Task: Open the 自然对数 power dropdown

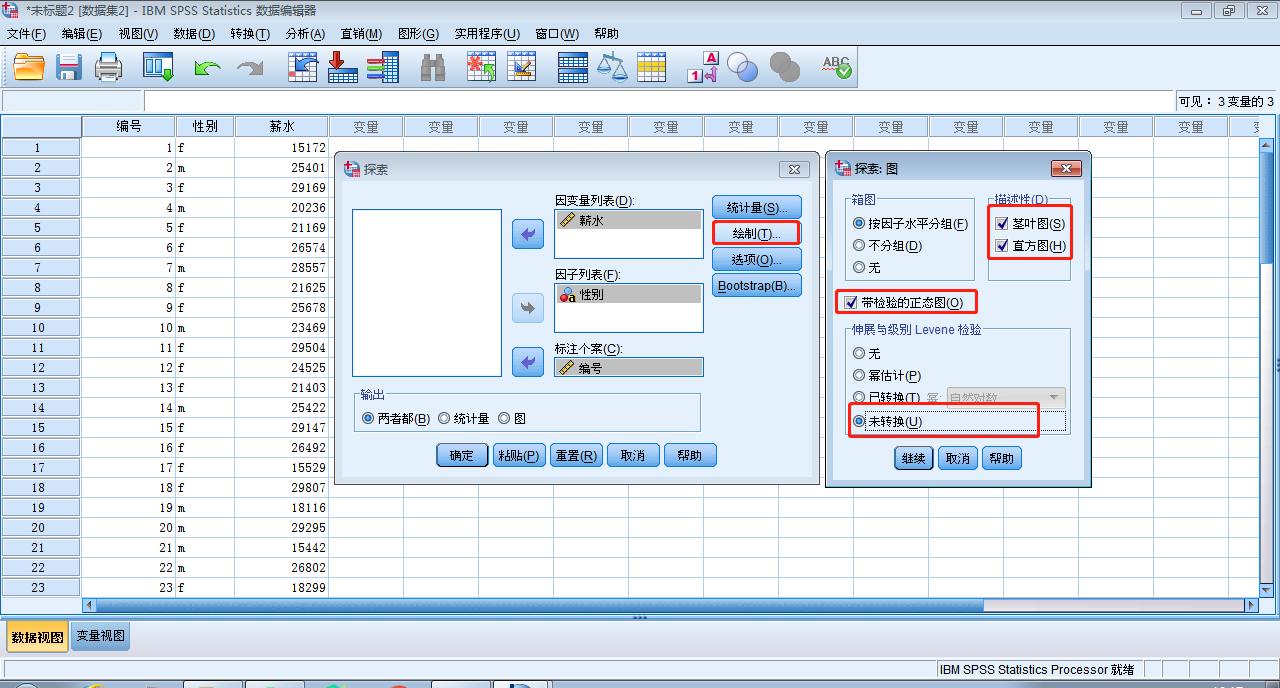Action: coord(1006,398)
